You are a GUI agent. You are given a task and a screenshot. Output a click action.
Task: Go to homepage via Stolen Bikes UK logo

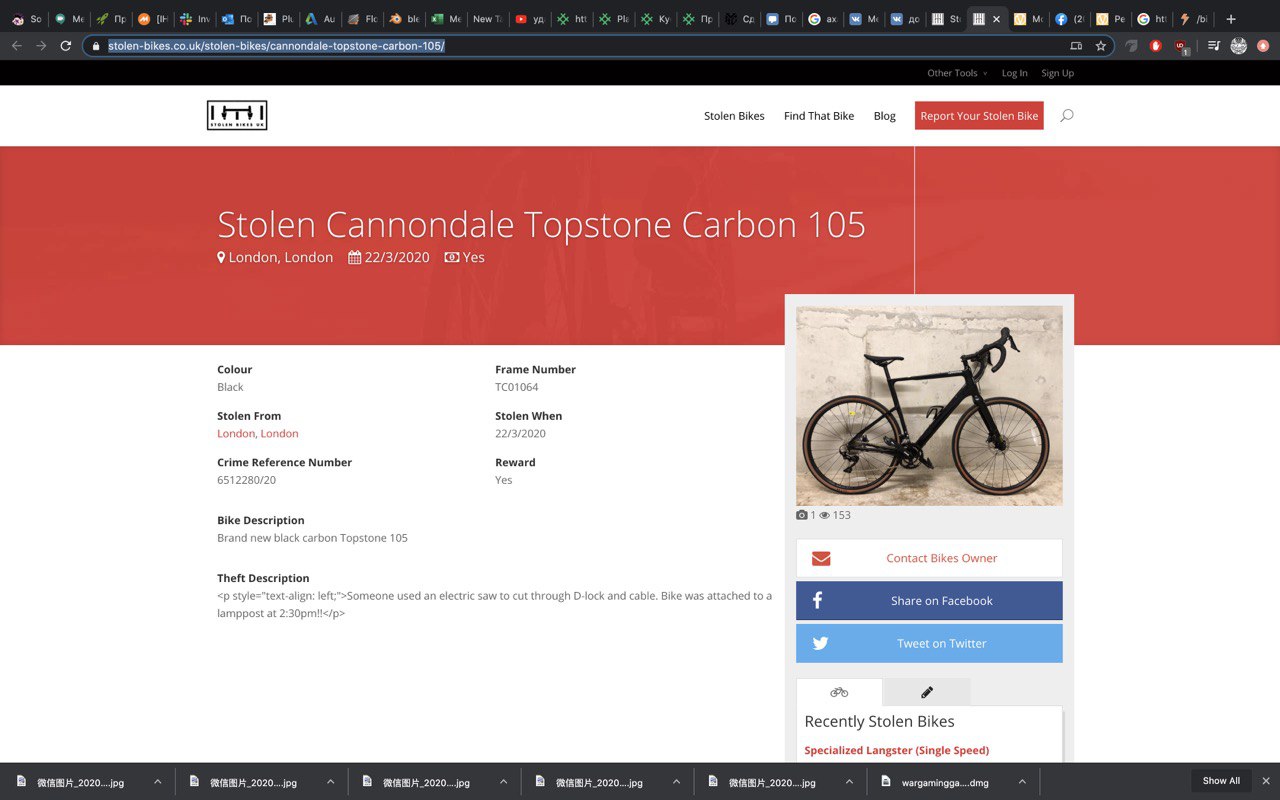[x=237, y=115]
